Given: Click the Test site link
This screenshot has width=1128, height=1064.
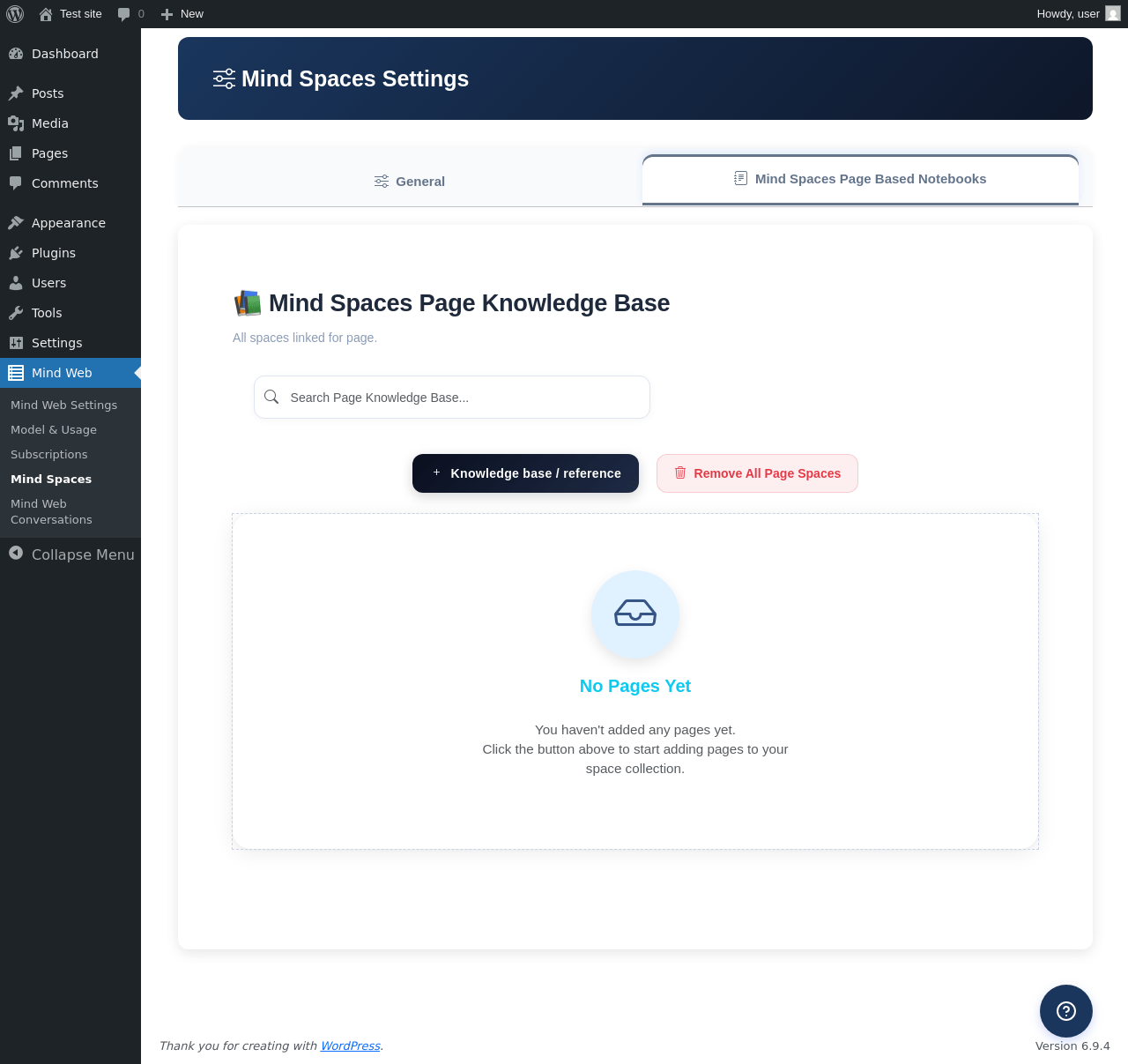Looking at the screenshot, I should tap(70, 14).
